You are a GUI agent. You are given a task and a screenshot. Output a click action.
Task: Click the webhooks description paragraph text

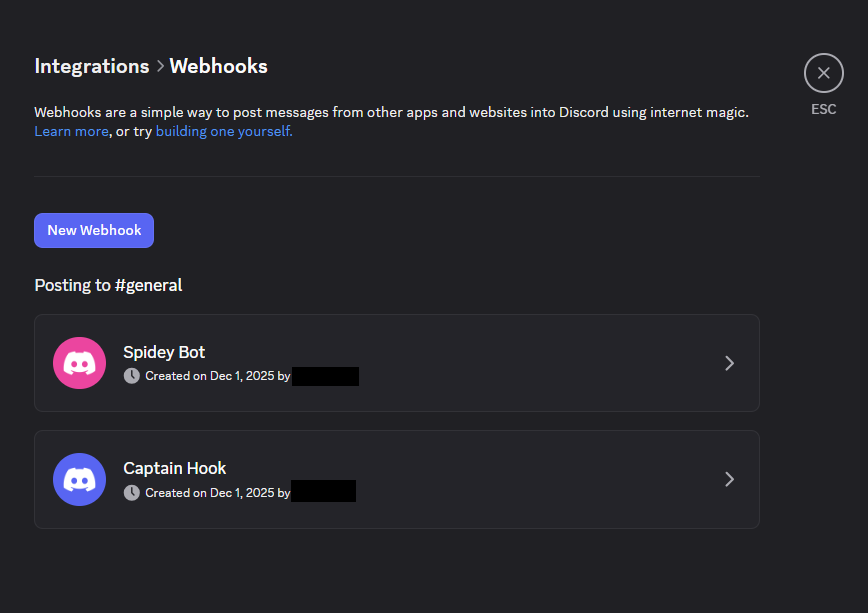(390, 112)
